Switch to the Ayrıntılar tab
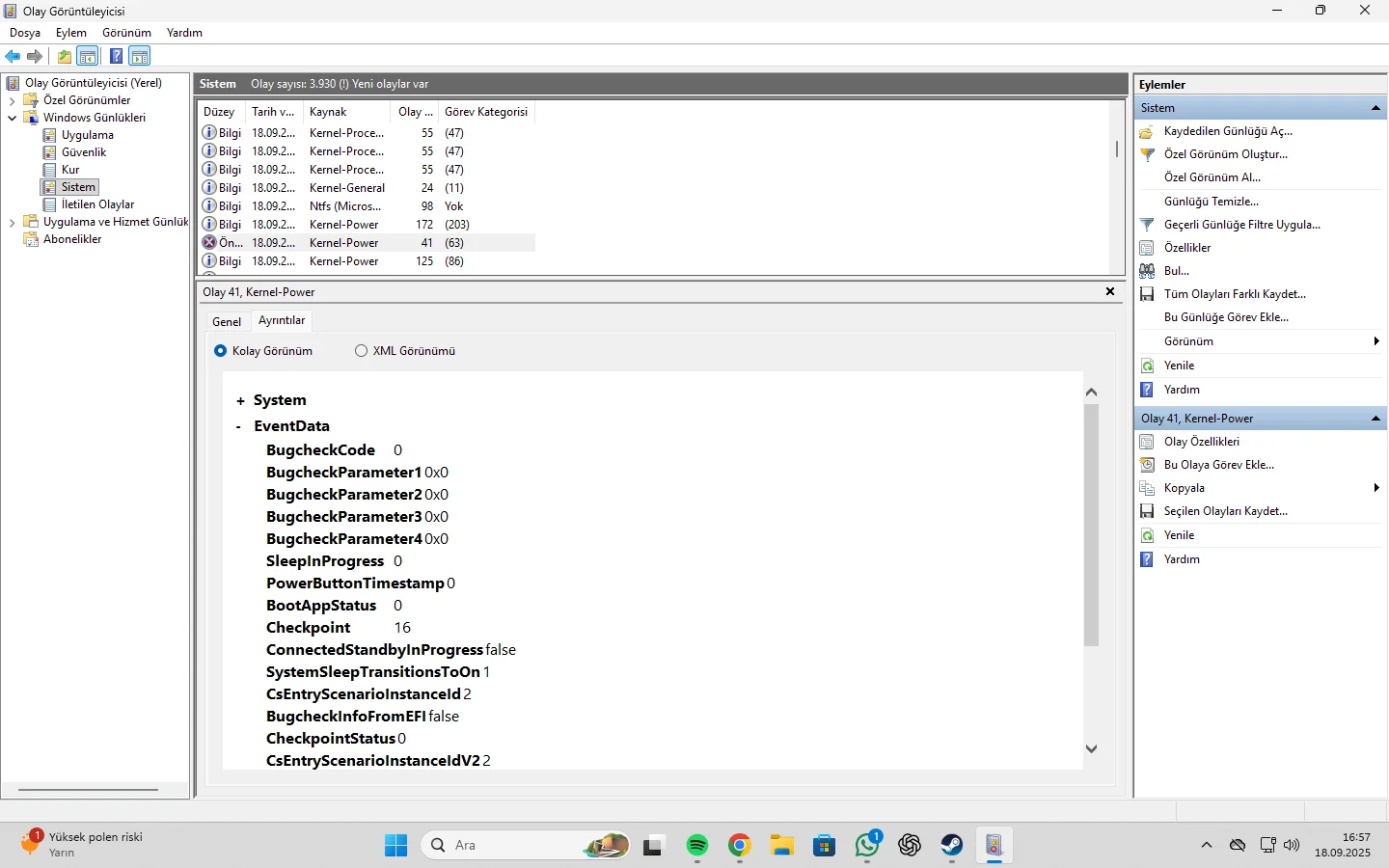Viewport: 1389px width, 868px height. pos(282,320)
